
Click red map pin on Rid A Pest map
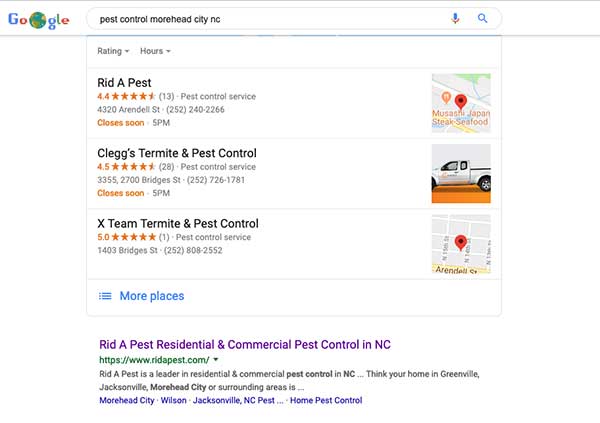pos(461,102)
